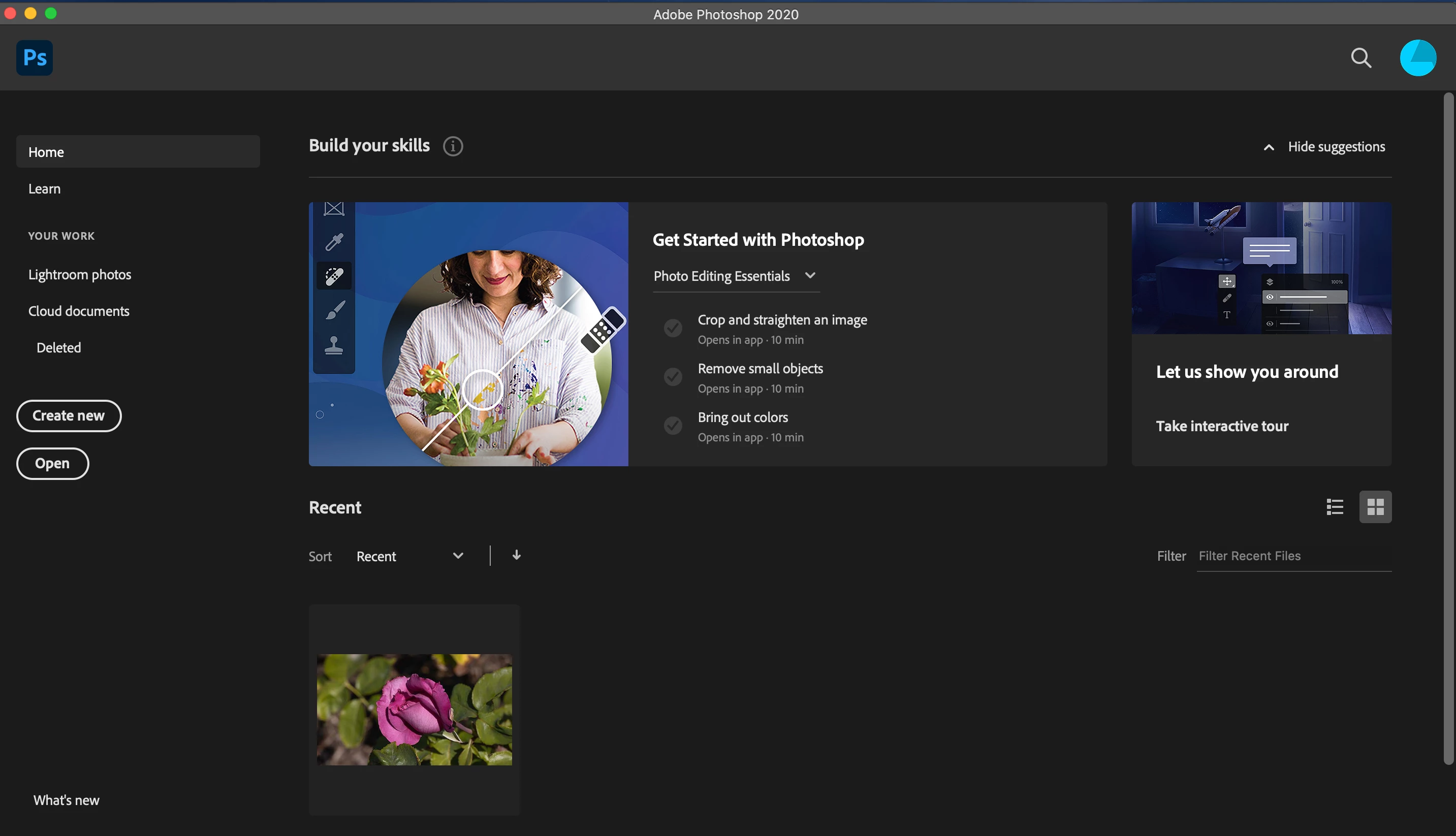Collapse suggestions via Hide suggestions
This screenshot has height=836, width=1456.
pyautogui.click(x=1336, y=147)
